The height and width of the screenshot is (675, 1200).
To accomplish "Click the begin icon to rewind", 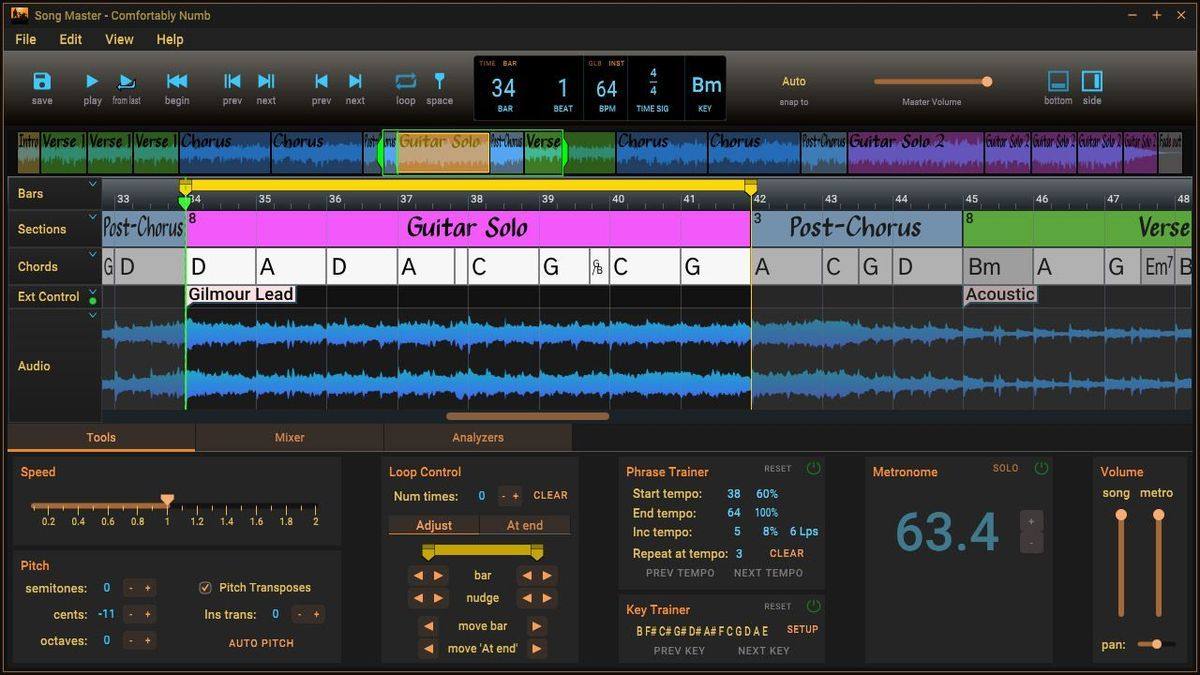I will coord(177,82).
